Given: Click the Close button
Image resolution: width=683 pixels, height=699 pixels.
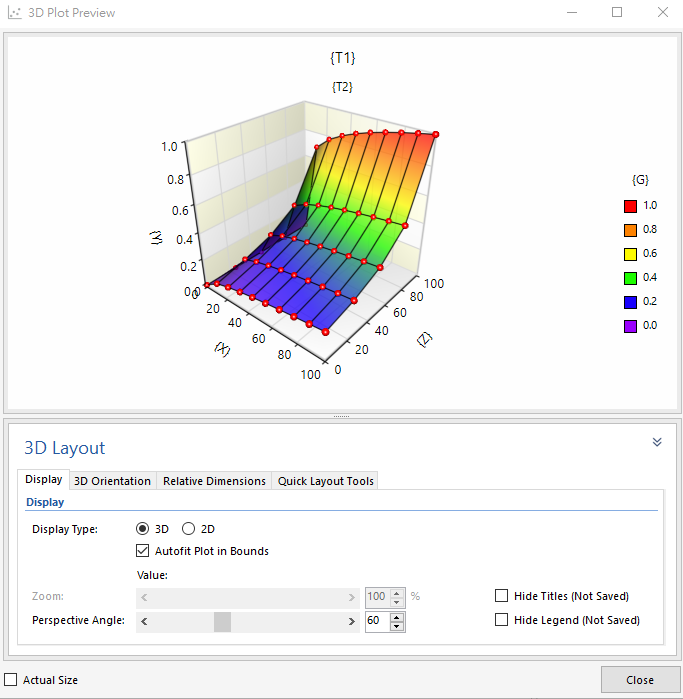Looking at the screenshot, I should pyautogui.click(x=640, y=680).
